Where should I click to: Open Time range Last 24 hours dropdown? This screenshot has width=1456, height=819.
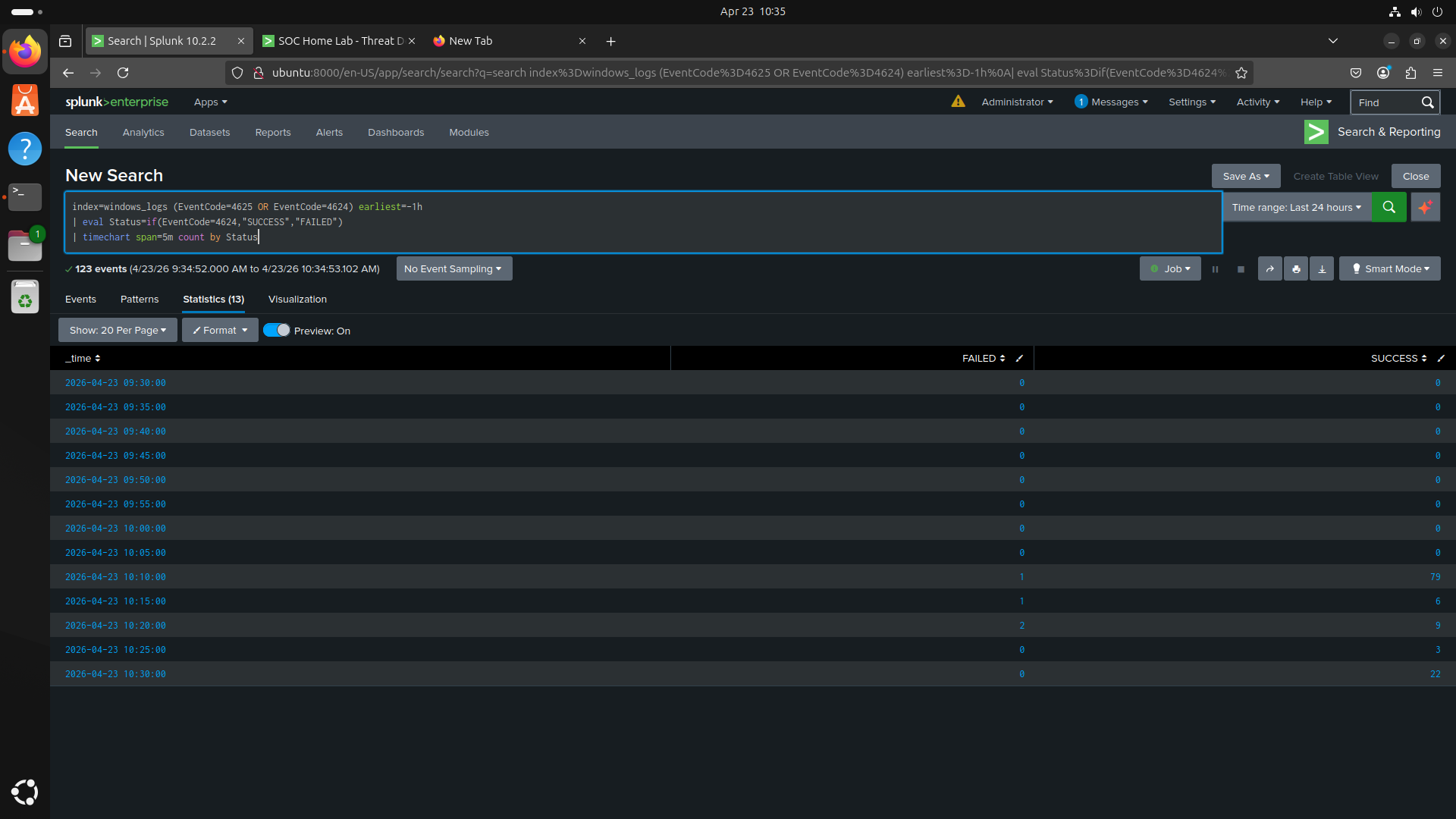(x=1296, y=207)
